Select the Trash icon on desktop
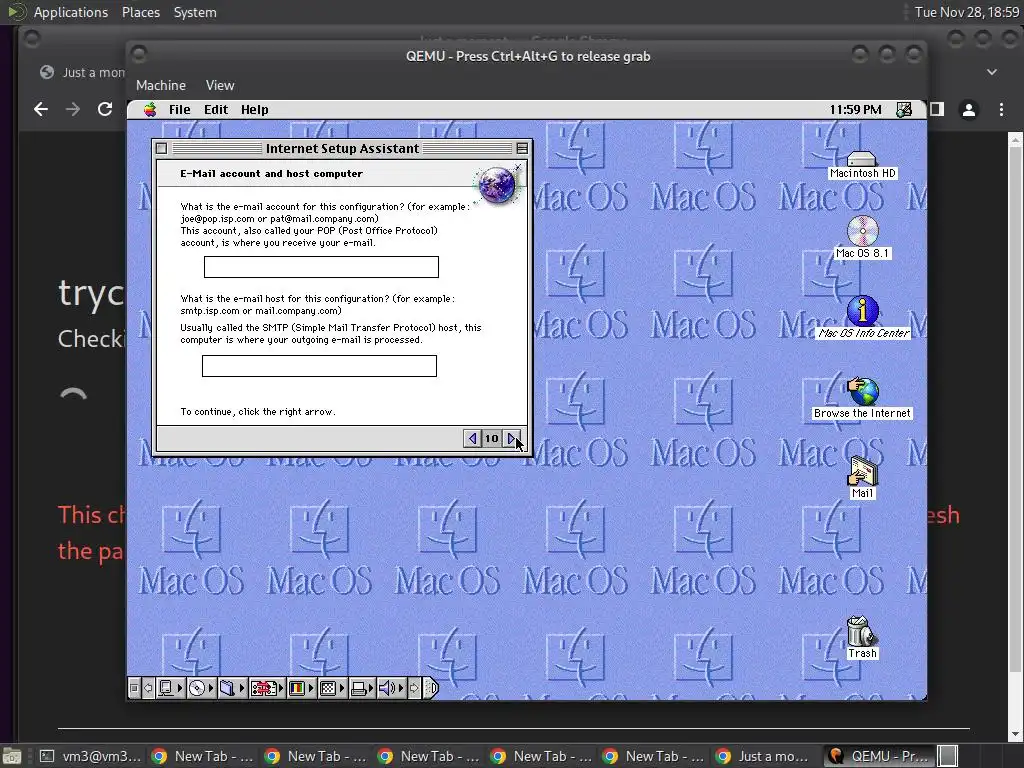1024x768 pixels. 863,637
